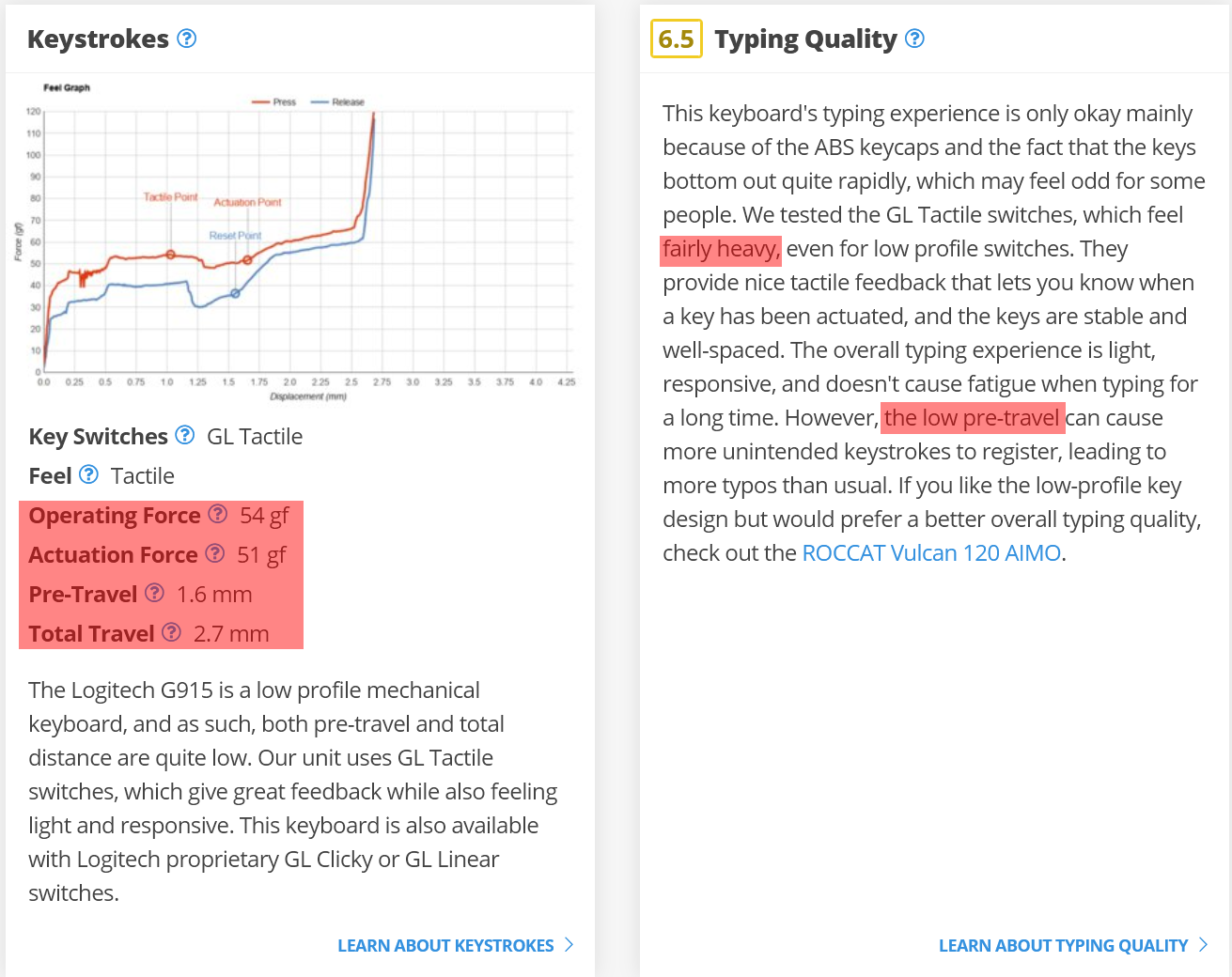
Task: Open the Learn About Typing Quality link
Action: (1063, 946)
